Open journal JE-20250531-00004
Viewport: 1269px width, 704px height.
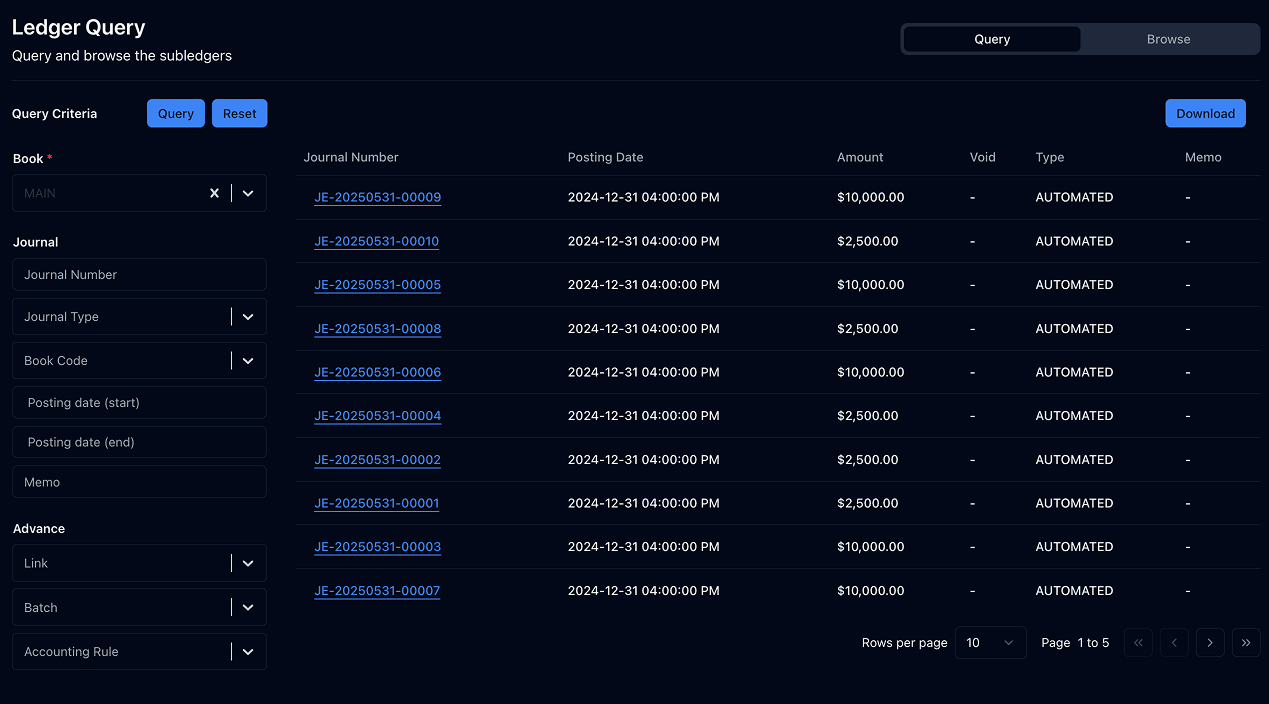coord(378,415)
